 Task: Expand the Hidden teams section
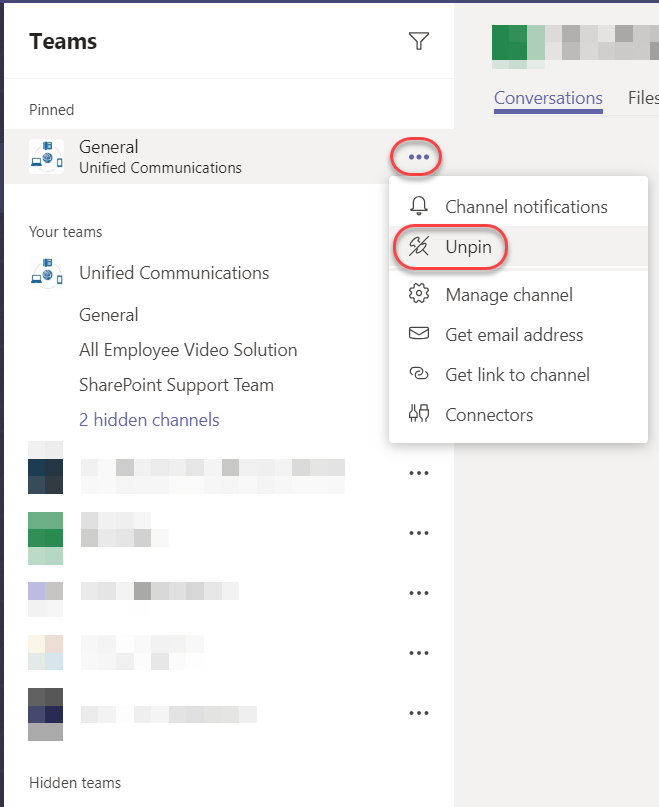point(75,783)
